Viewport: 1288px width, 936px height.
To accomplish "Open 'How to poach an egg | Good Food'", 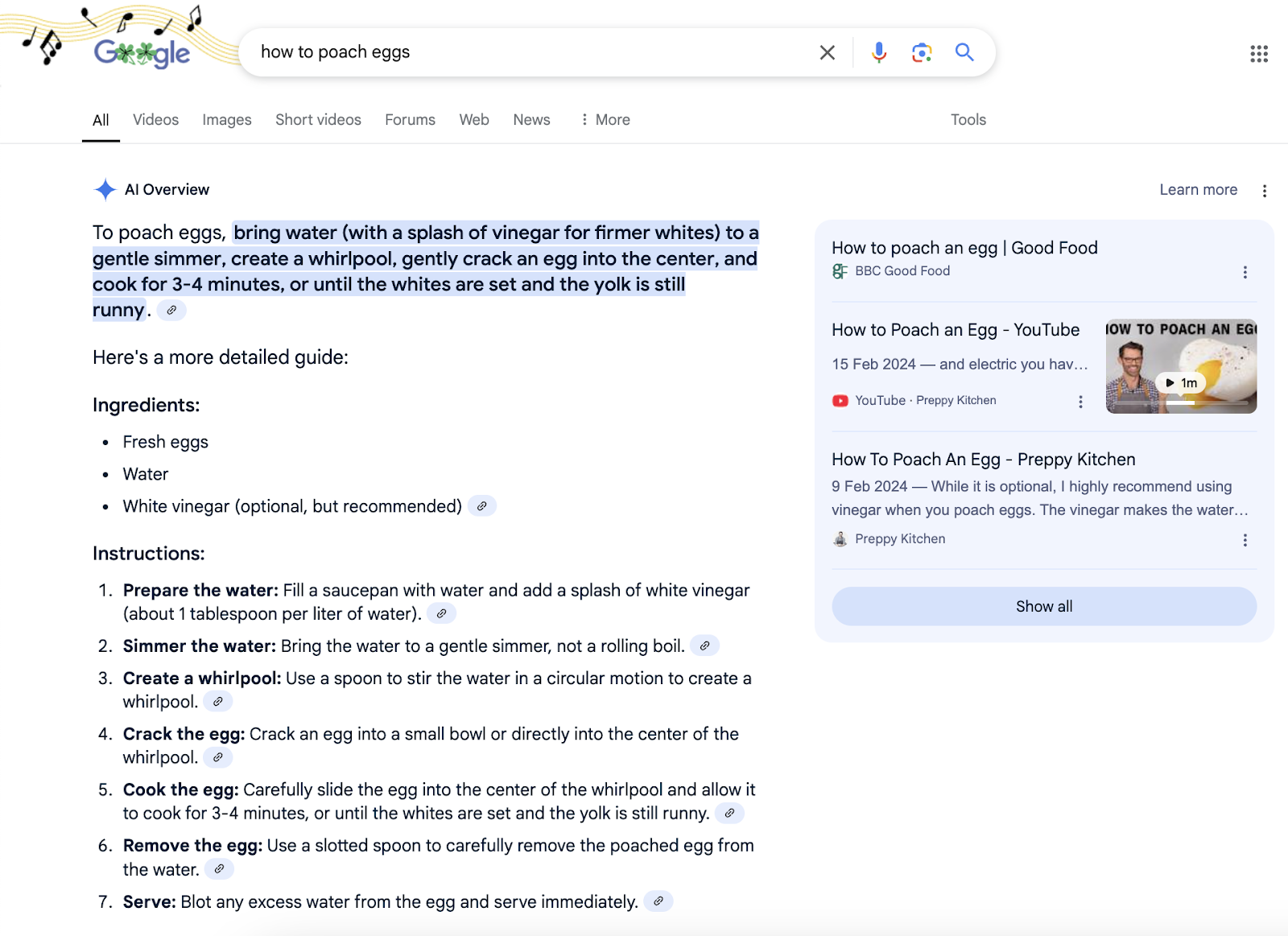I will pyautogui.click(x=964, y=248).
